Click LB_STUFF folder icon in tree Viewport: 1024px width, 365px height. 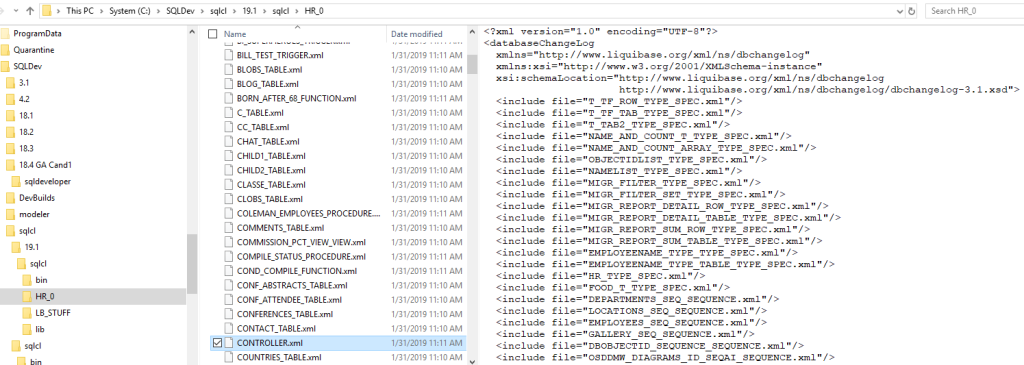coord(27,313)
